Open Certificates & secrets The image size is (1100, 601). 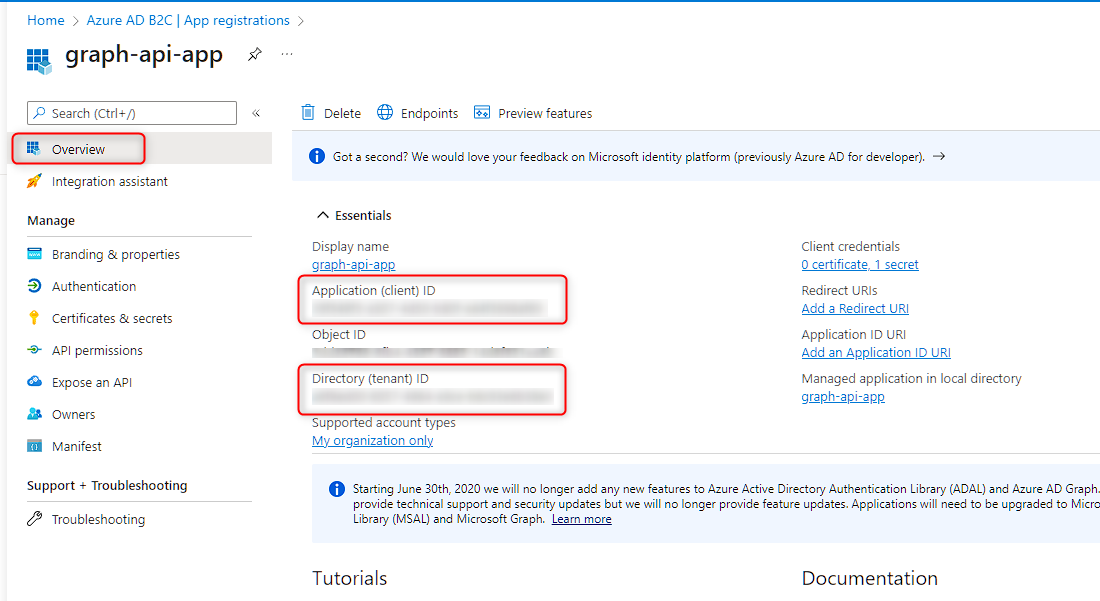[x=112, y=318]
